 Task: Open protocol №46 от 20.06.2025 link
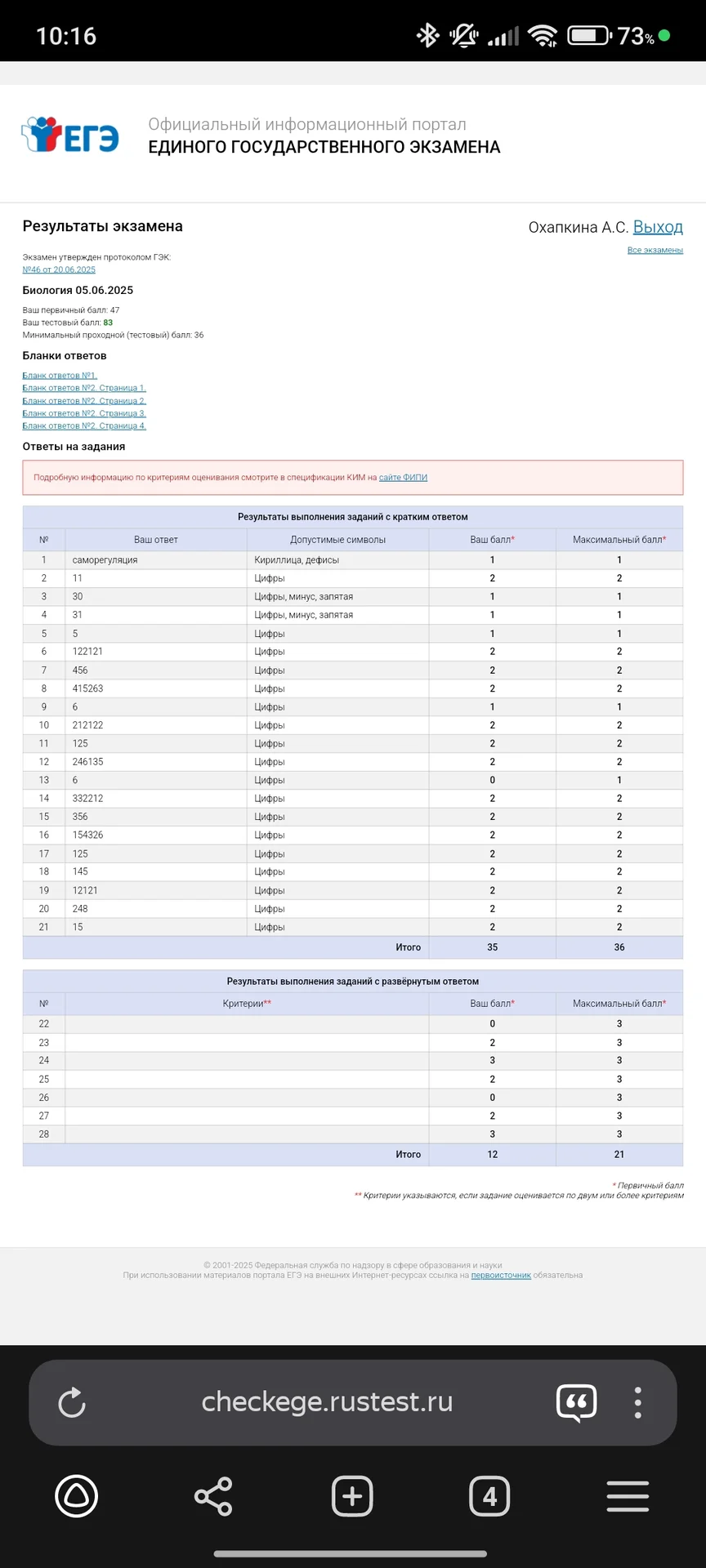pyautogui.click(x=59, y=269)
